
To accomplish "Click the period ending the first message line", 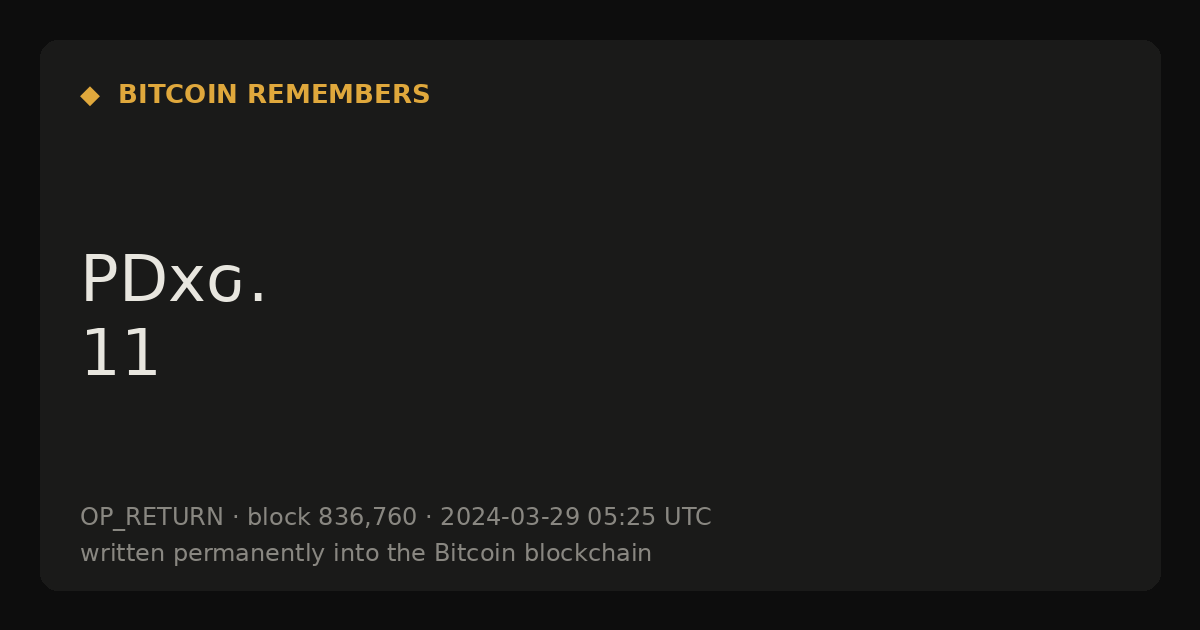I will (258, 298).
